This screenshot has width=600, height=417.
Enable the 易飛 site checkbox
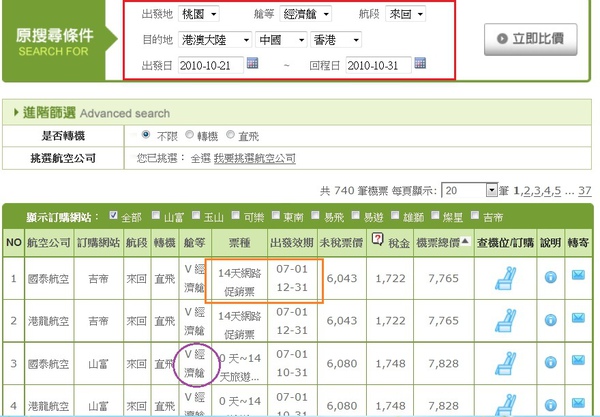tap(315, 215)
